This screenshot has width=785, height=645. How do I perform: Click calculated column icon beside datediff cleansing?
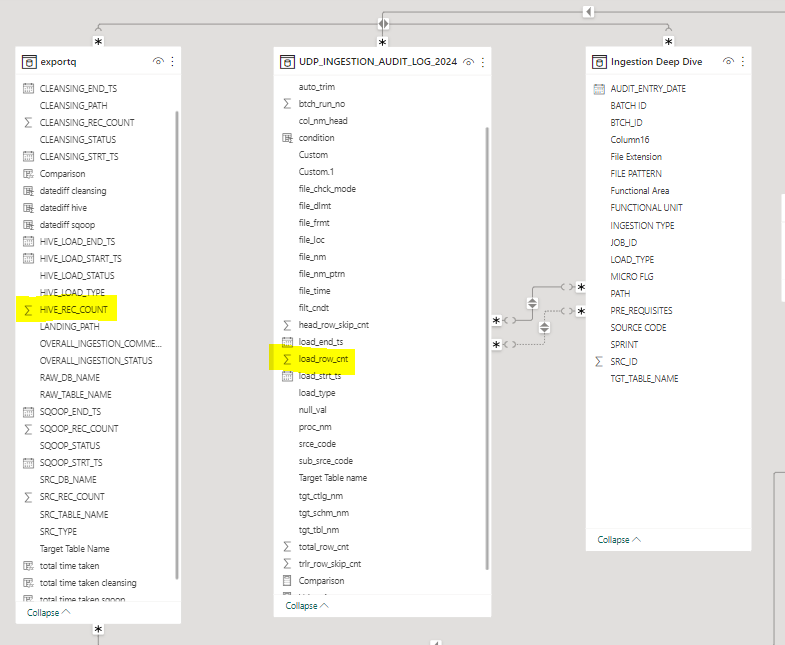click(x=29, y=191)
